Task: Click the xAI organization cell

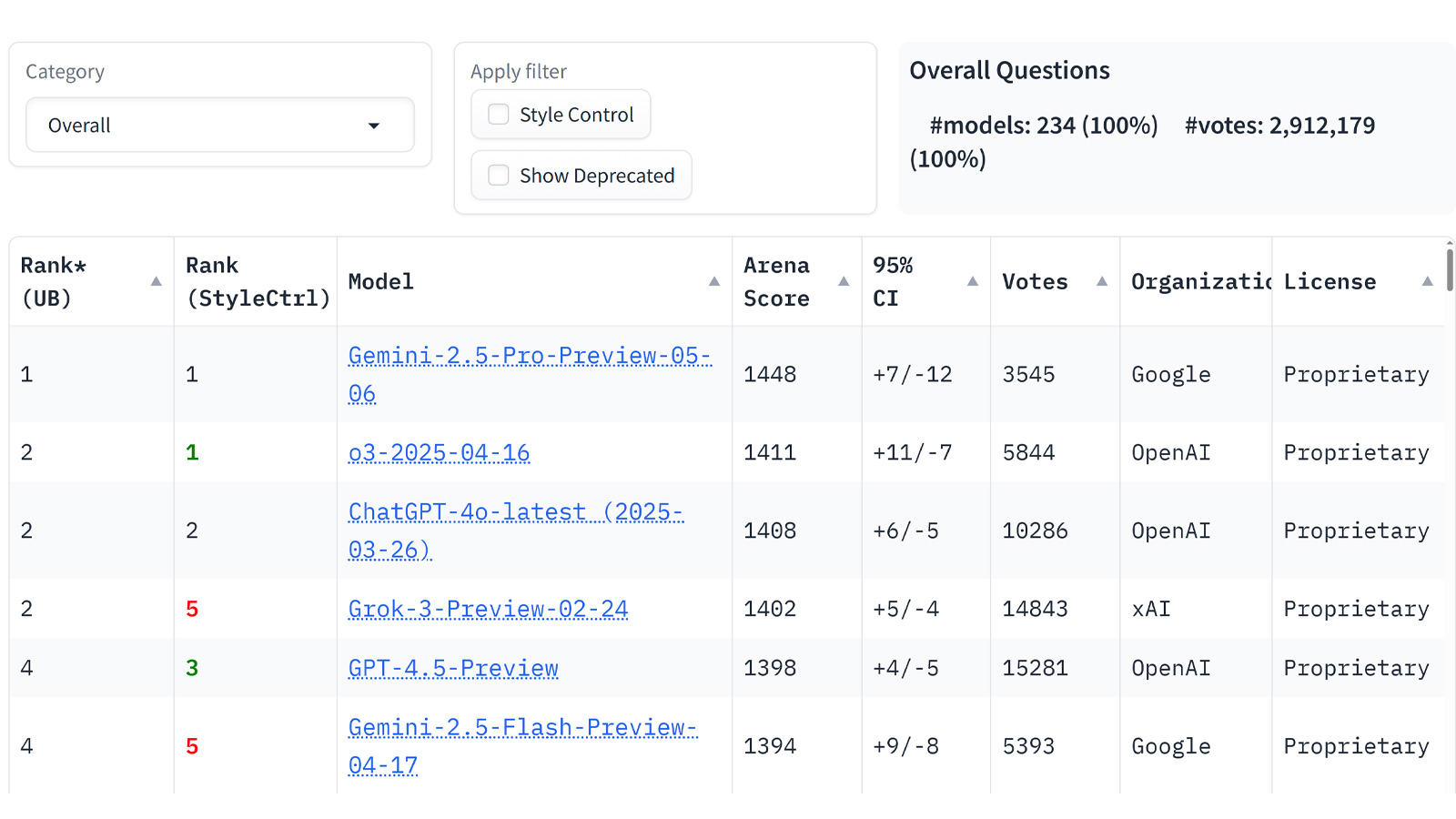Action: click(x=1151, y=609)
